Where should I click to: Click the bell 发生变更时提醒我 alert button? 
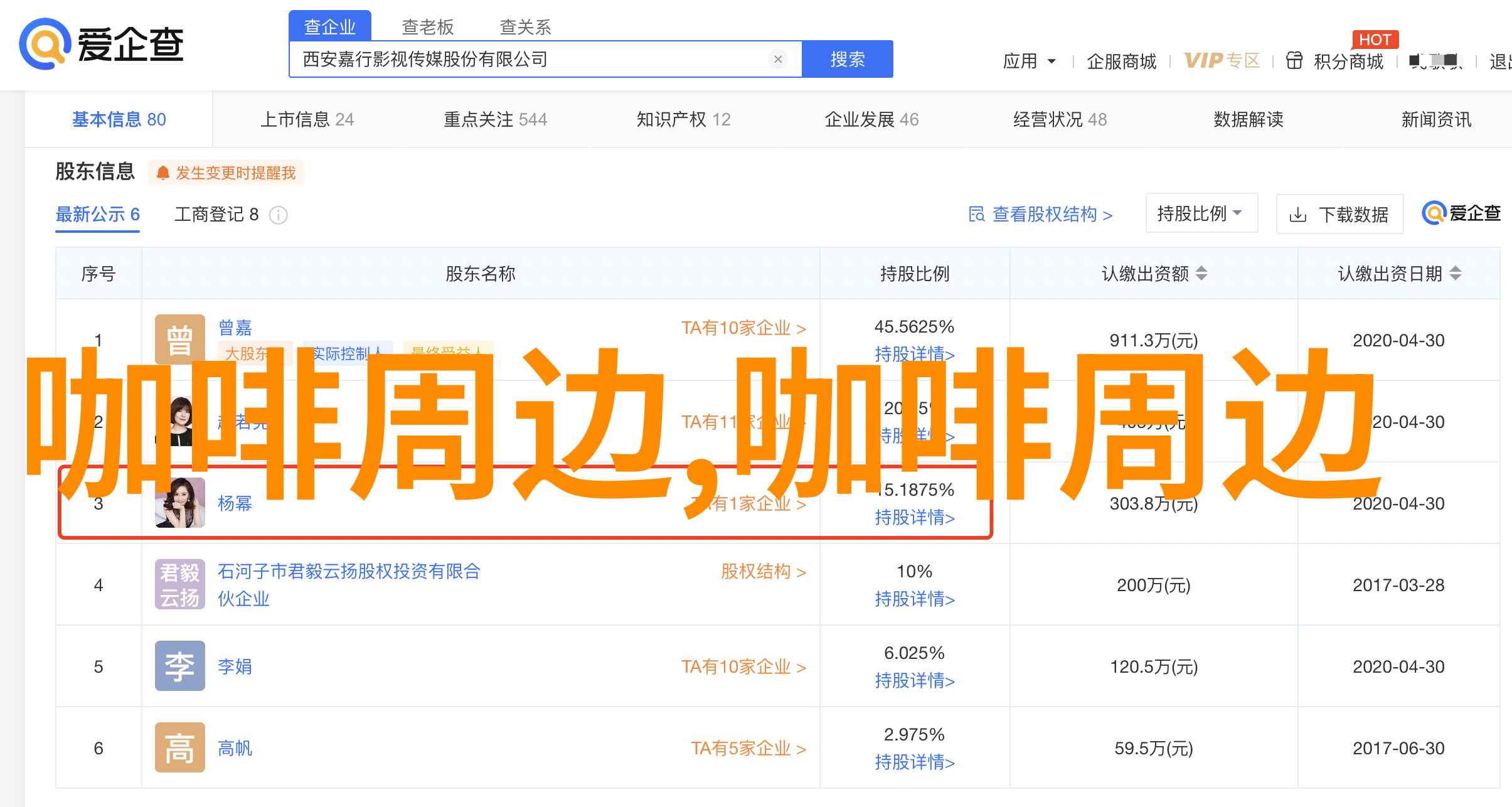coord(226,173)
